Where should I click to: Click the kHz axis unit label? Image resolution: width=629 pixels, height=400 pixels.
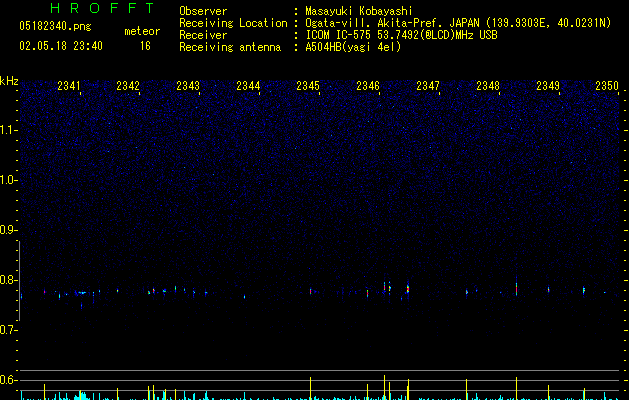tap(9, 81)
